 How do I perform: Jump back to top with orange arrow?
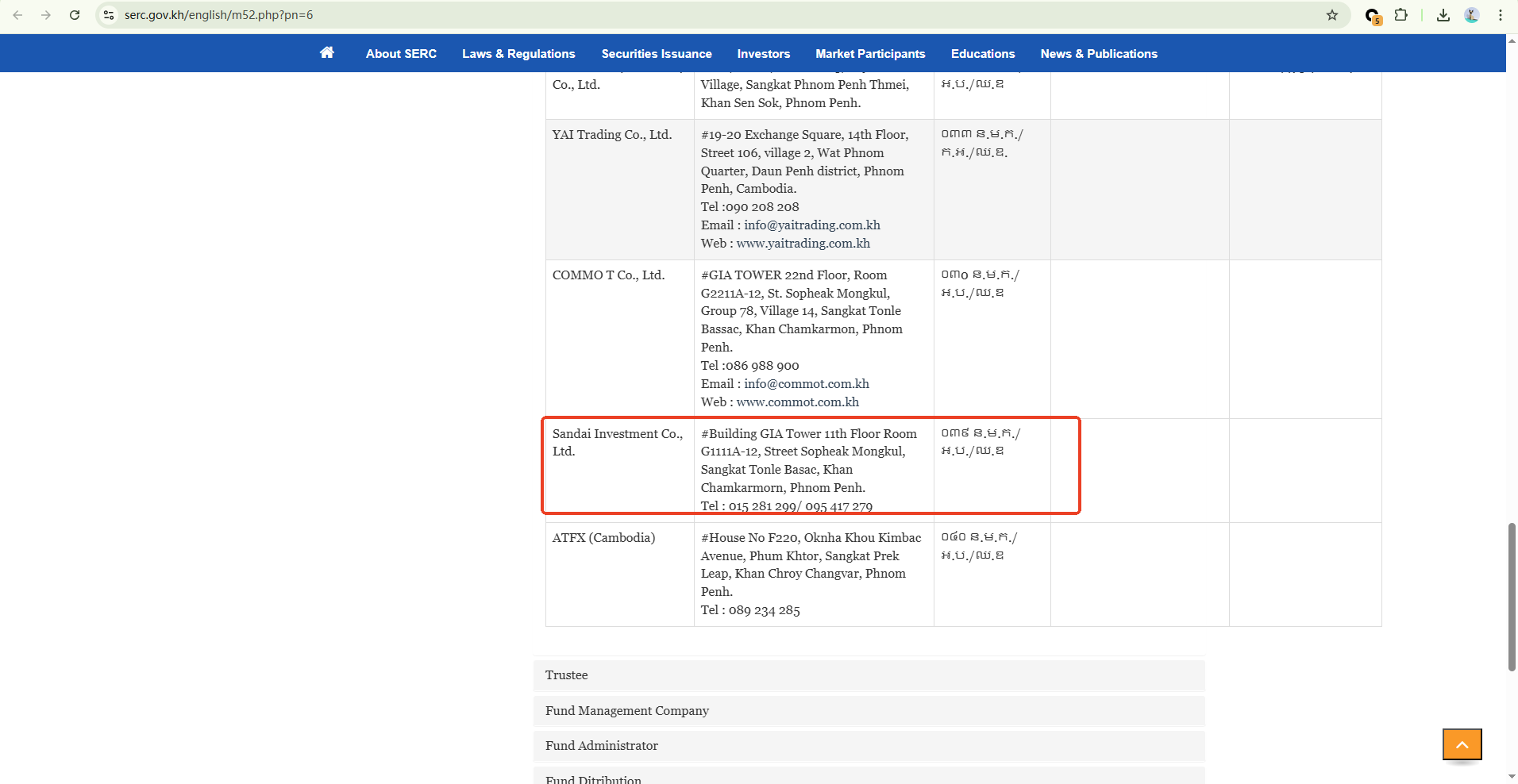pyautogui.click(x=1462, y=744)
